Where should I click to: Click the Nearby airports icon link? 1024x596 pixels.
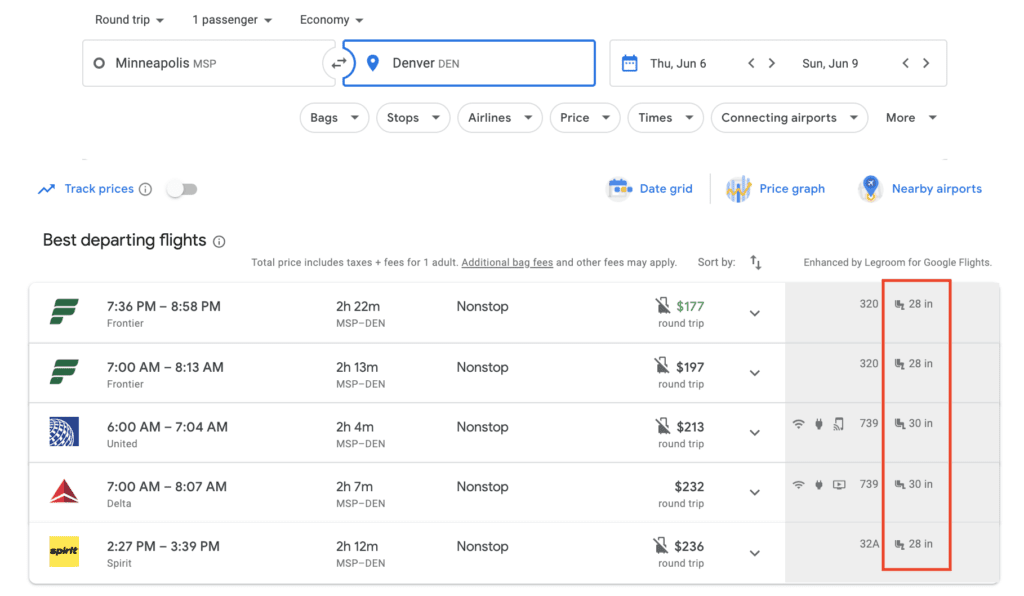(870, 189)
